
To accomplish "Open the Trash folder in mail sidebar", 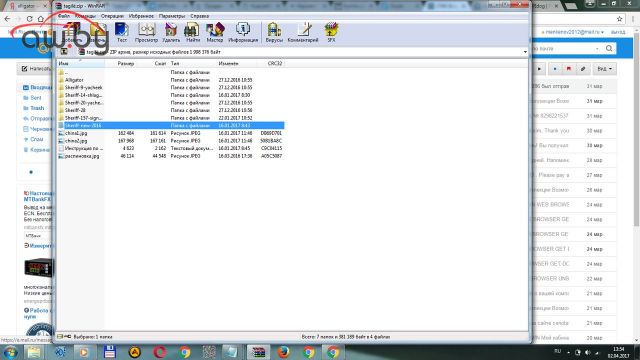I will pyautogui.click(x=37, y=108).
